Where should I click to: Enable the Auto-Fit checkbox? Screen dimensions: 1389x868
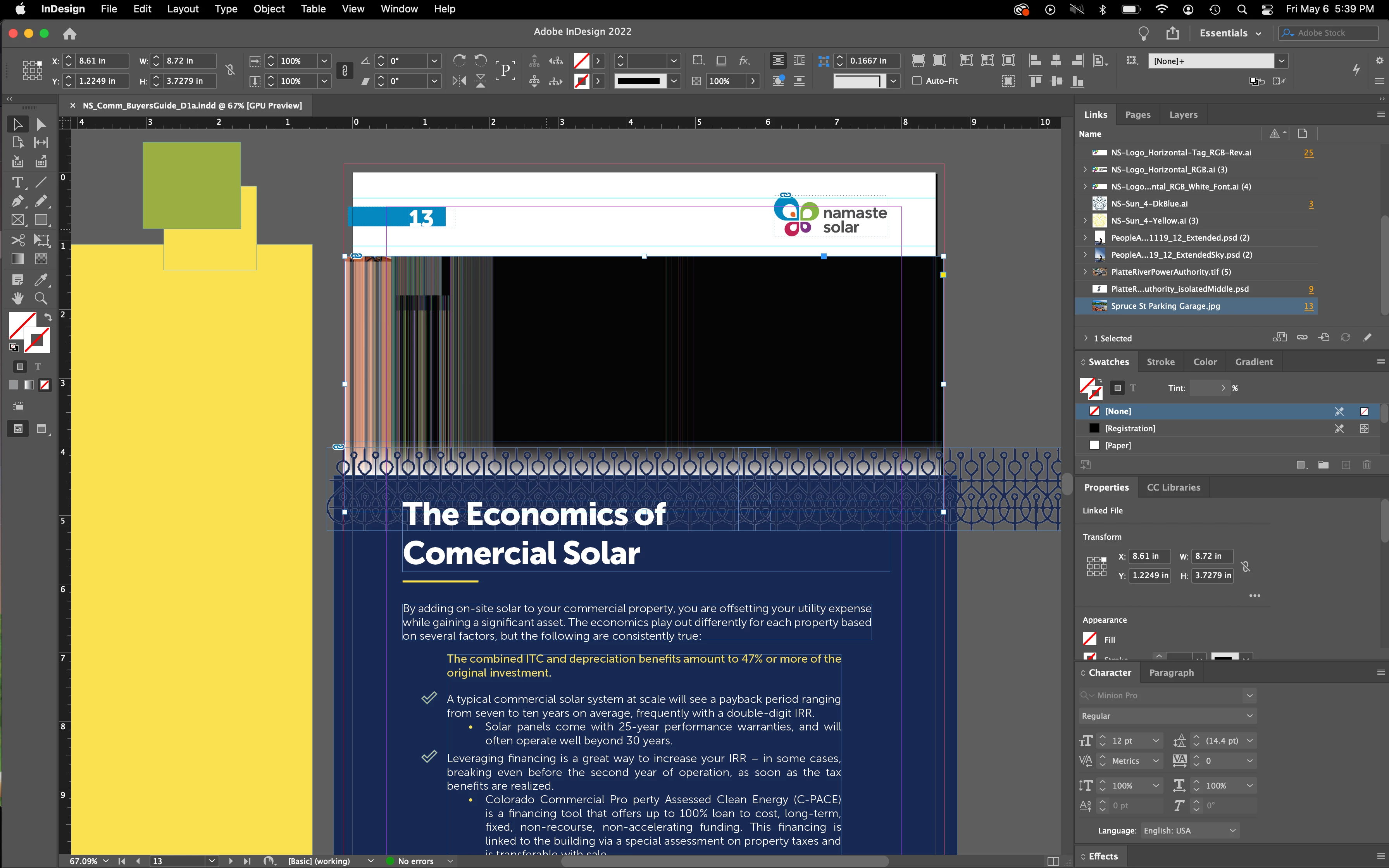917,81
